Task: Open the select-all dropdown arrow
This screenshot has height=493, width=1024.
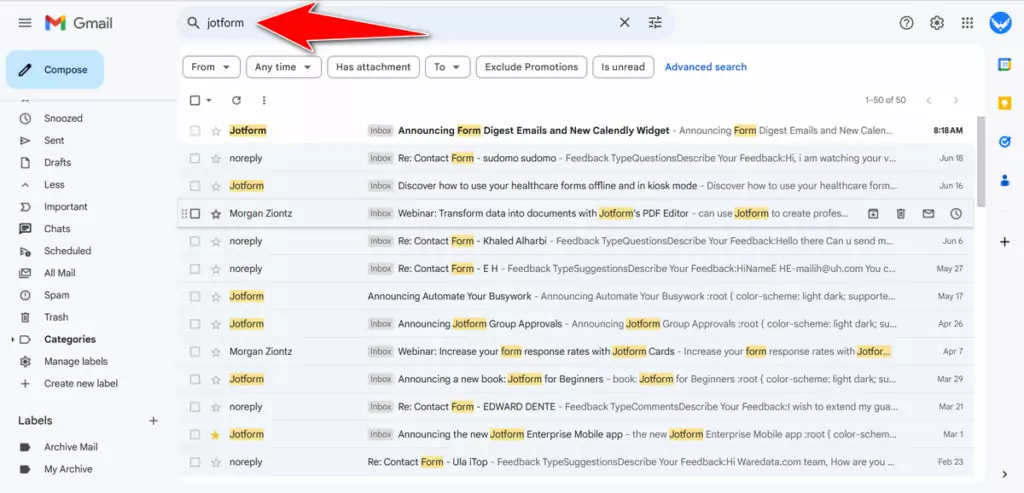Action: [x=209, y=101]
